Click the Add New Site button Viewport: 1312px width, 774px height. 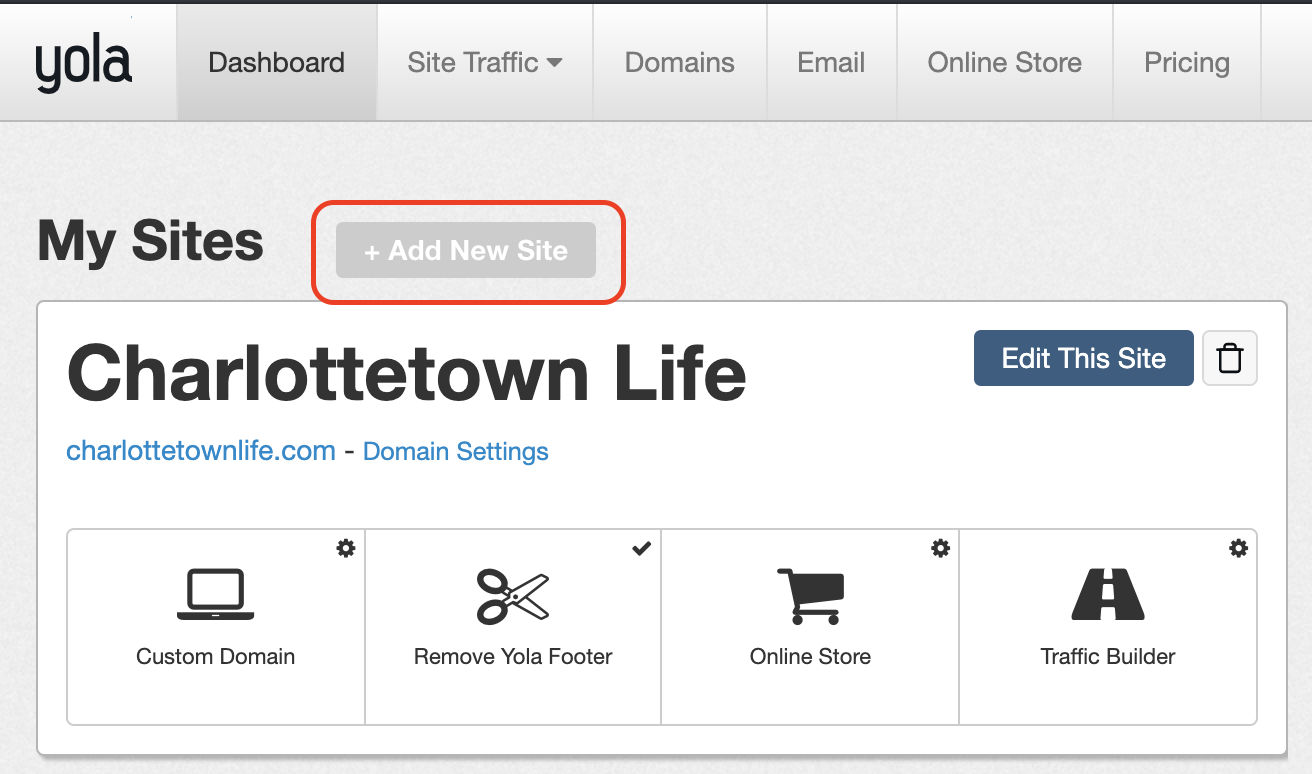tap(466, 250)
